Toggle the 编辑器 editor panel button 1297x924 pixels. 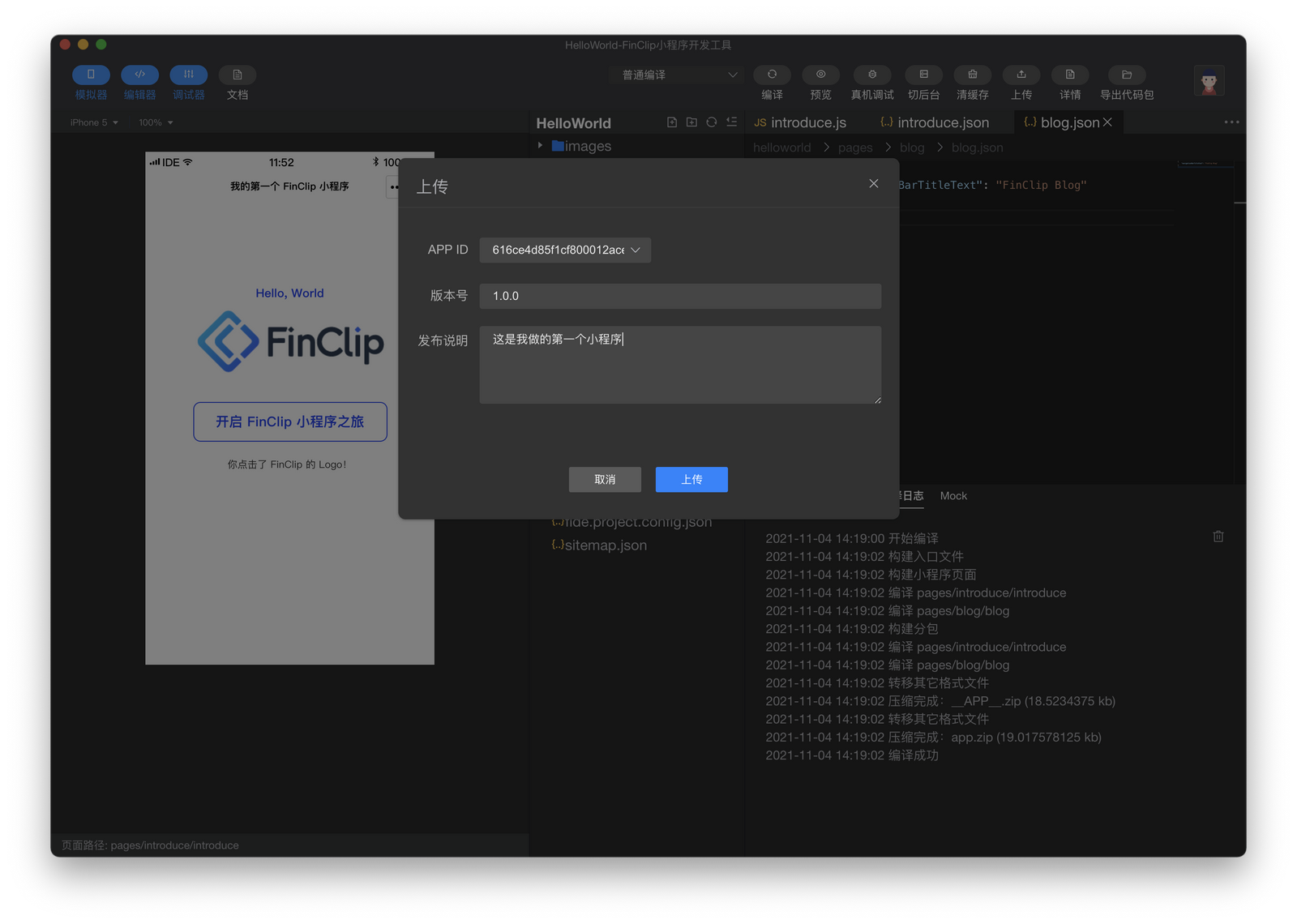click(x=139, y=75)
